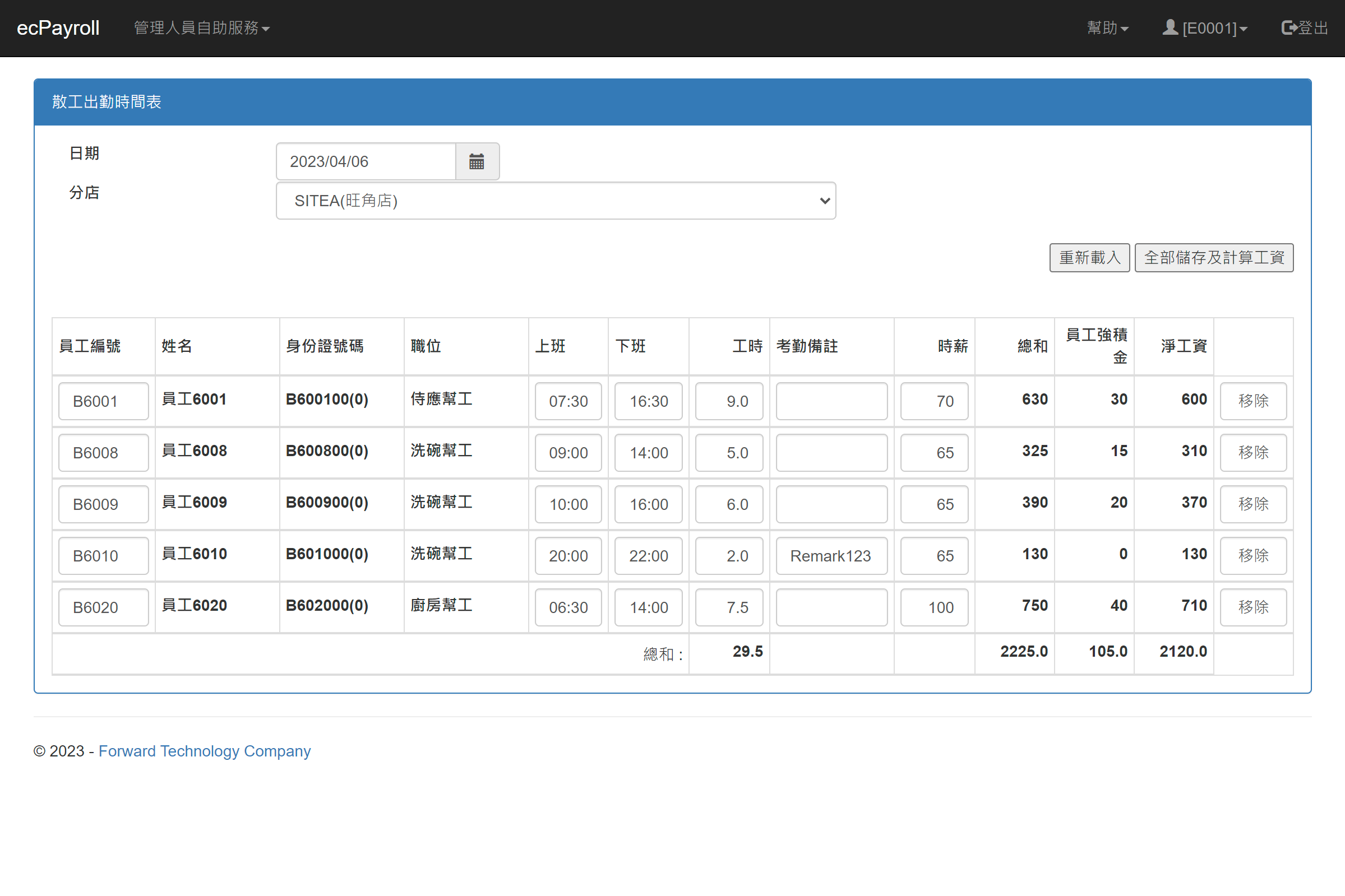Click the 06:30 start time field
1345x896 pixels.
click(568, 607)
